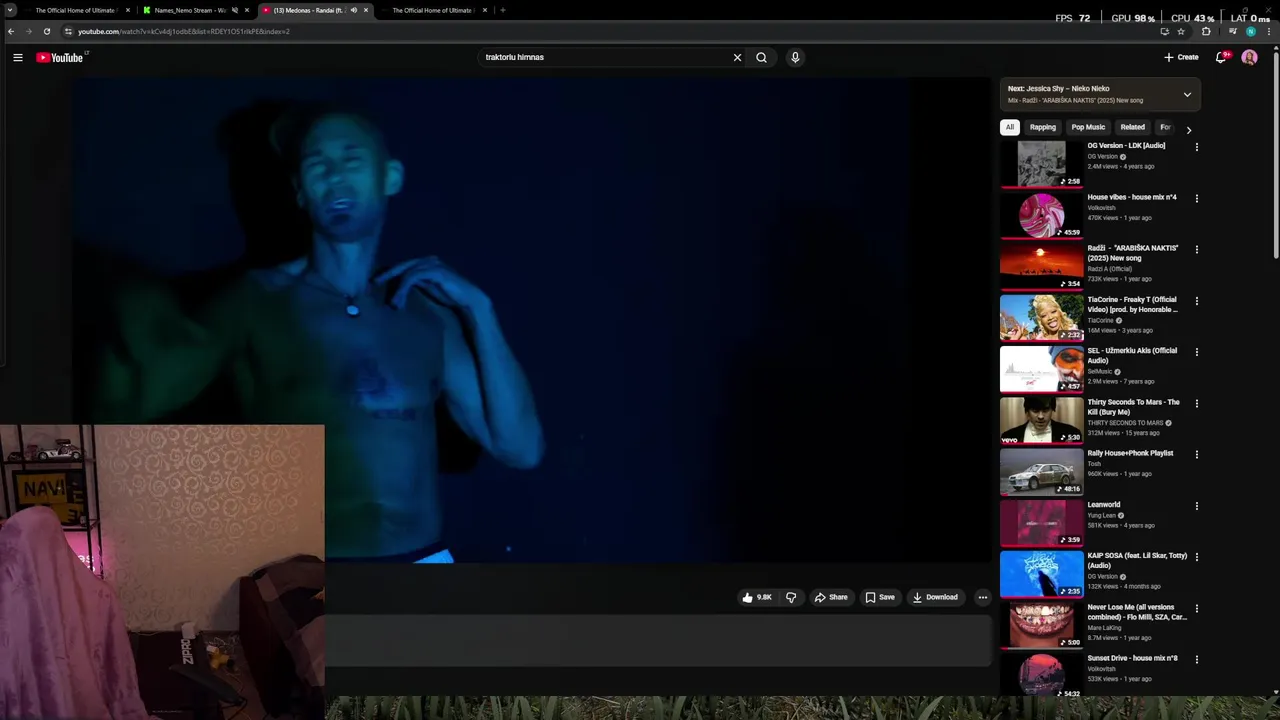Select the Pop Music filter chip

coord(1088,127)
